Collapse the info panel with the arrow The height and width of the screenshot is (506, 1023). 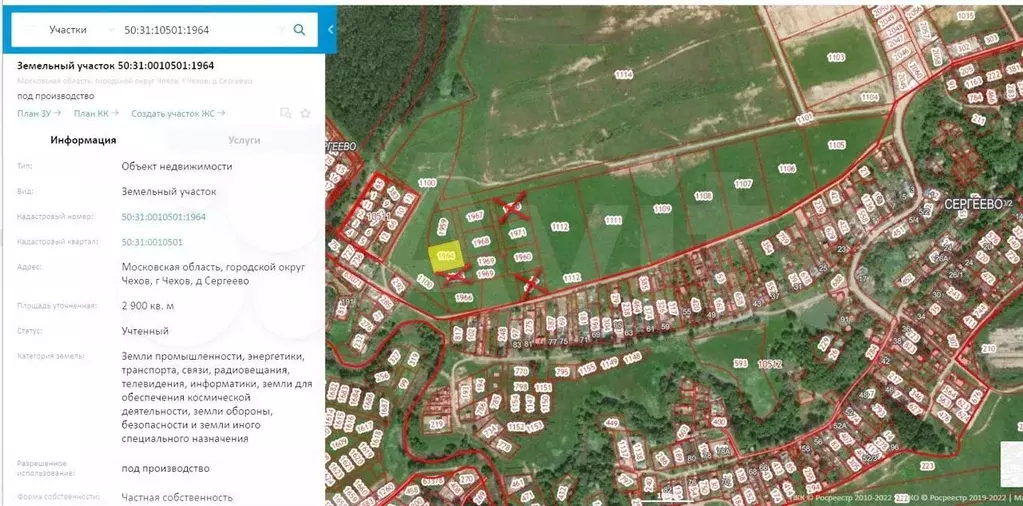330,30
